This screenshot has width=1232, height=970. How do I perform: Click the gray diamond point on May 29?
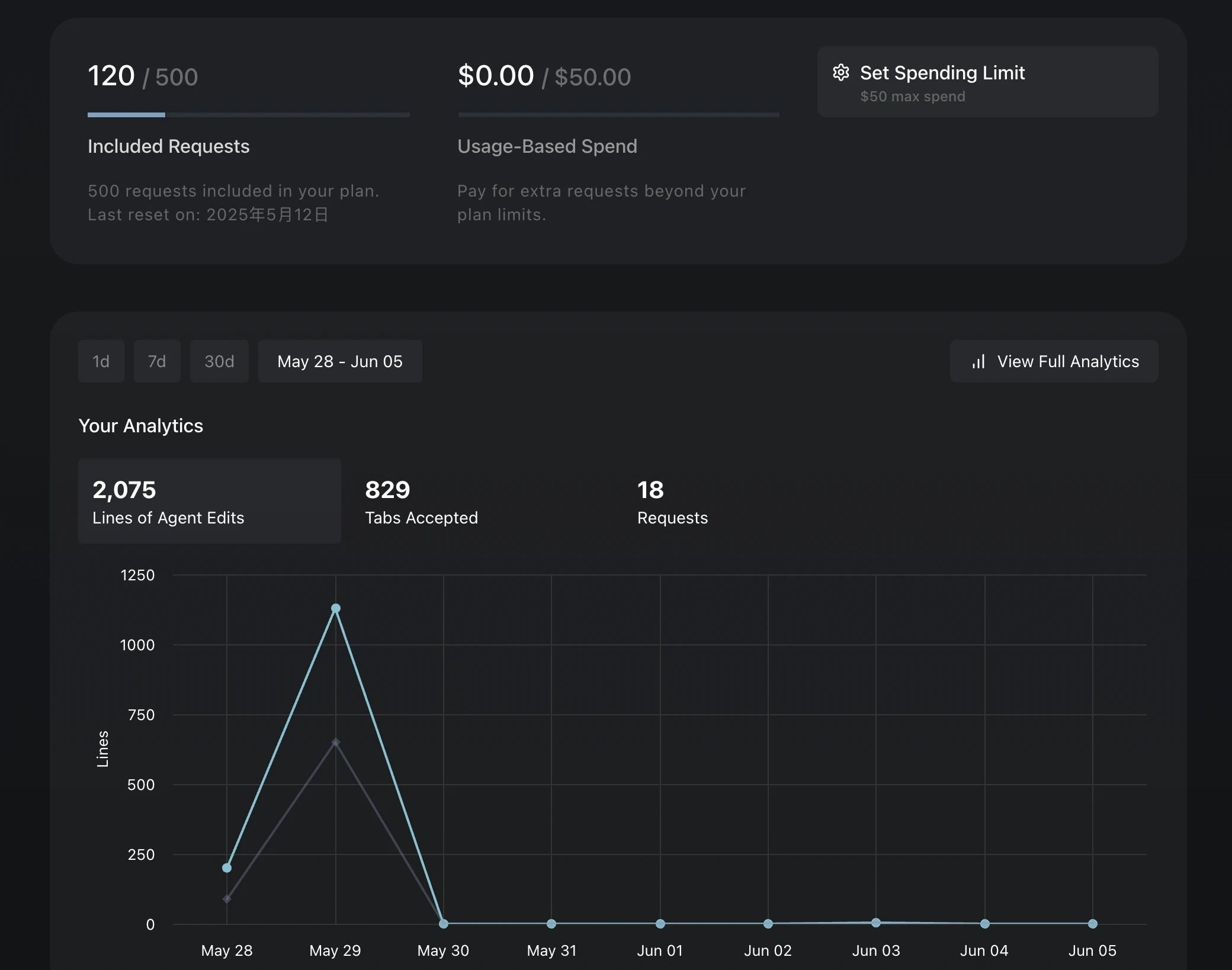point(336,742)
